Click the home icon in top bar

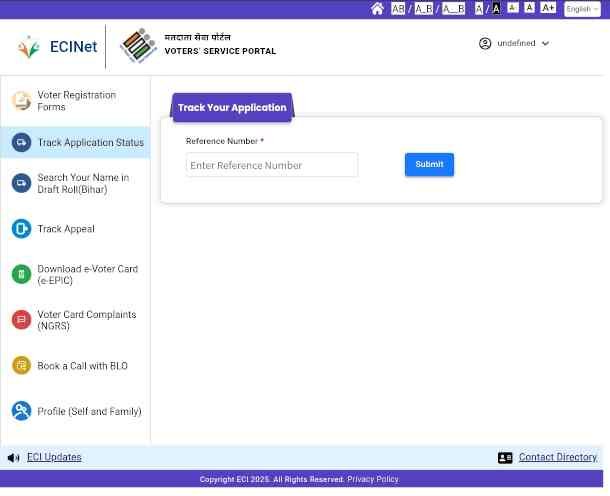point(377,9)
